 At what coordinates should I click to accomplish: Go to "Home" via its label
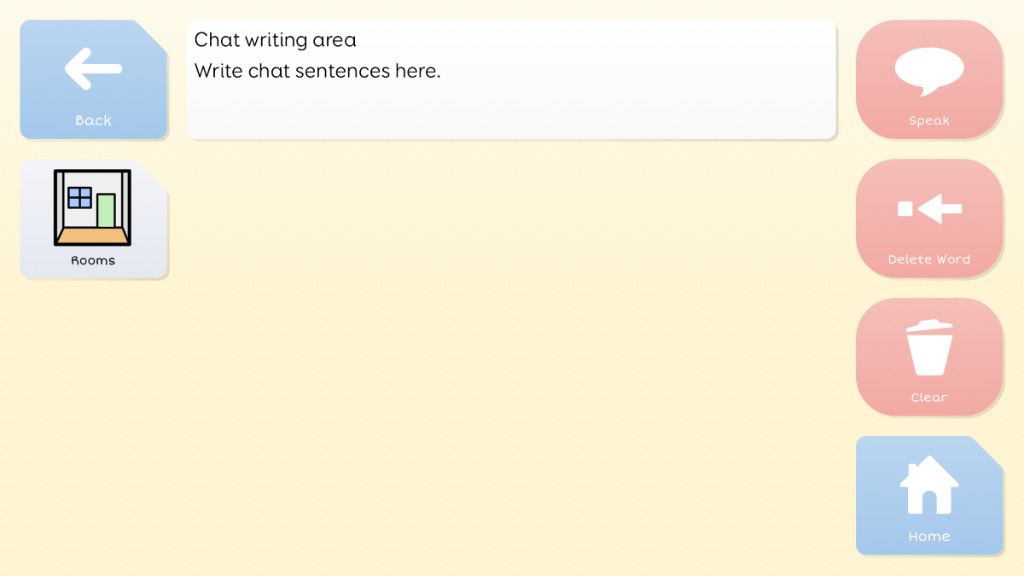pyautogui.click(x=929, y=537)
